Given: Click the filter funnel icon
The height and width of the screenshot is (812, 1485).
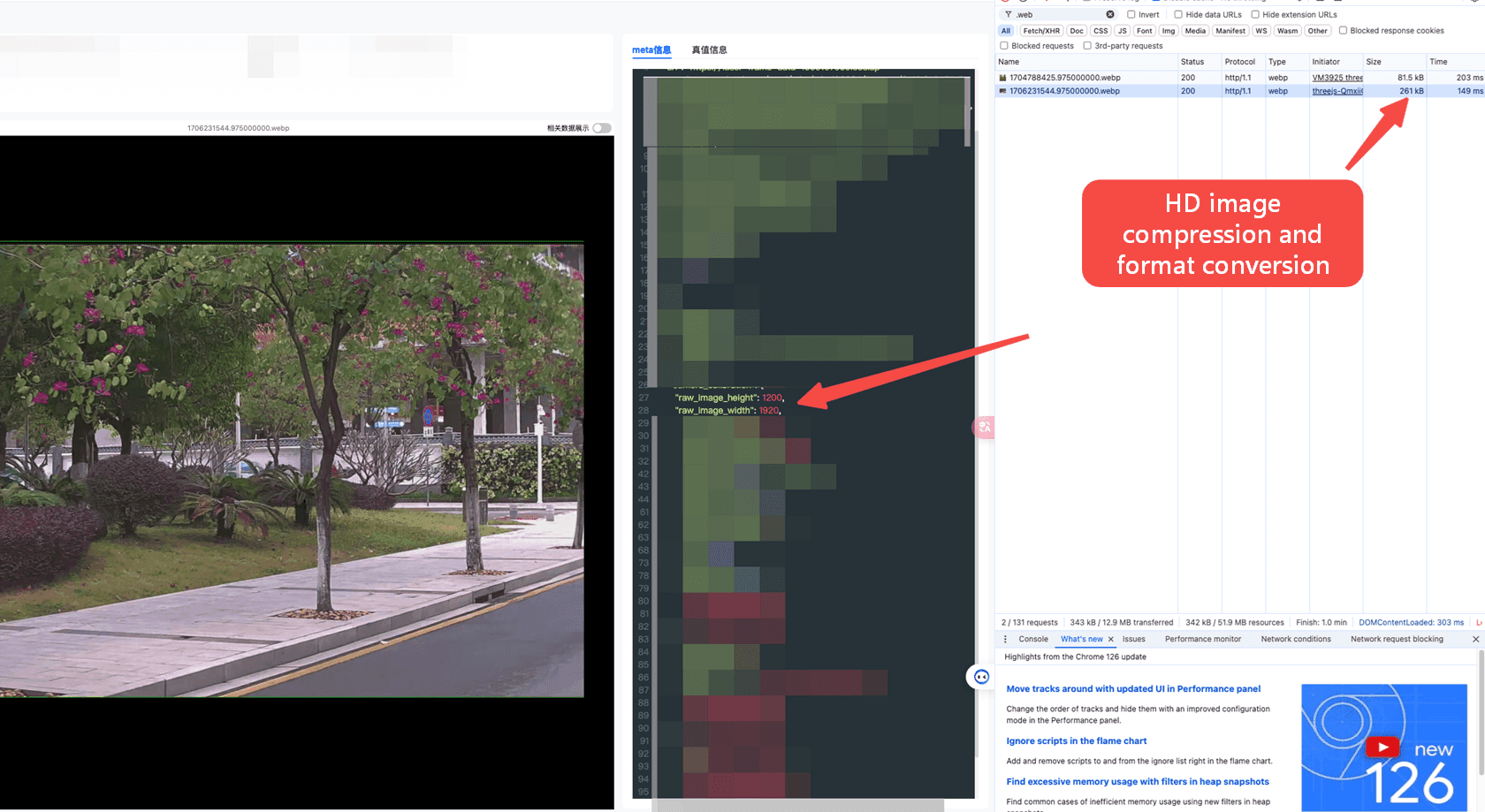Looking at the screenshot, I should (1008, 15).
